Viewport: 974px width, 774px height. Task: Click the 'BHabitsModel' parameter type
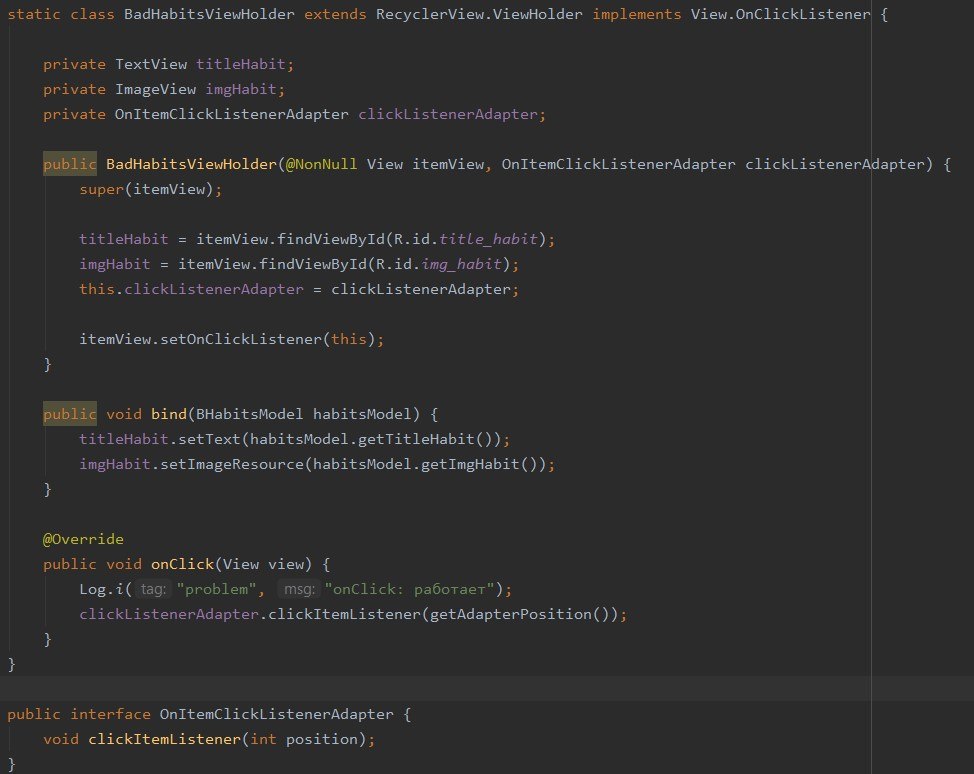coord(250,414)
